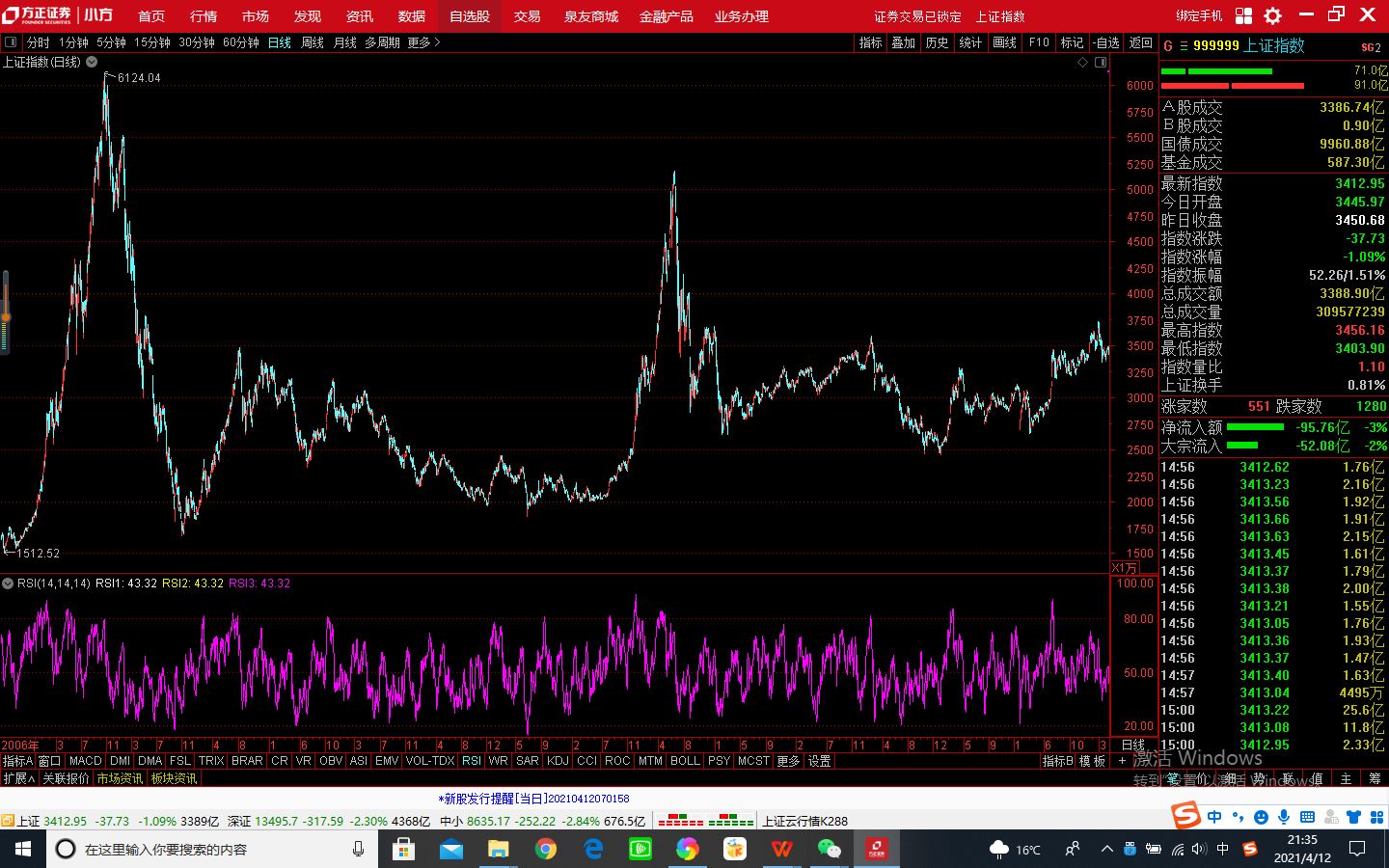
Task: Click the SG2 marker in quote header
Action: [x=1371, y=46]
